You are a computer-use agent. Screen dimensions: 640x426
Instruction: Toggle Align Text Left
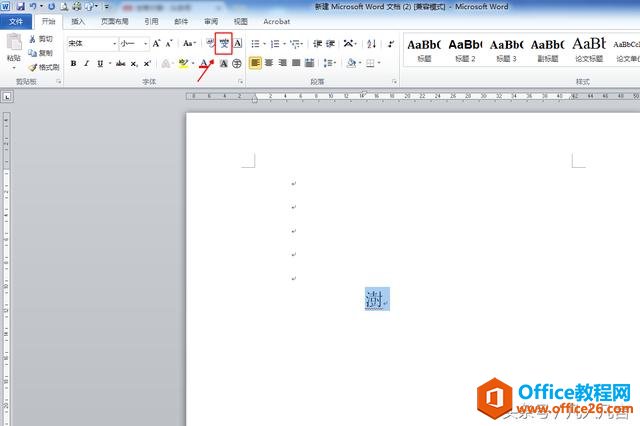point(255,63)
